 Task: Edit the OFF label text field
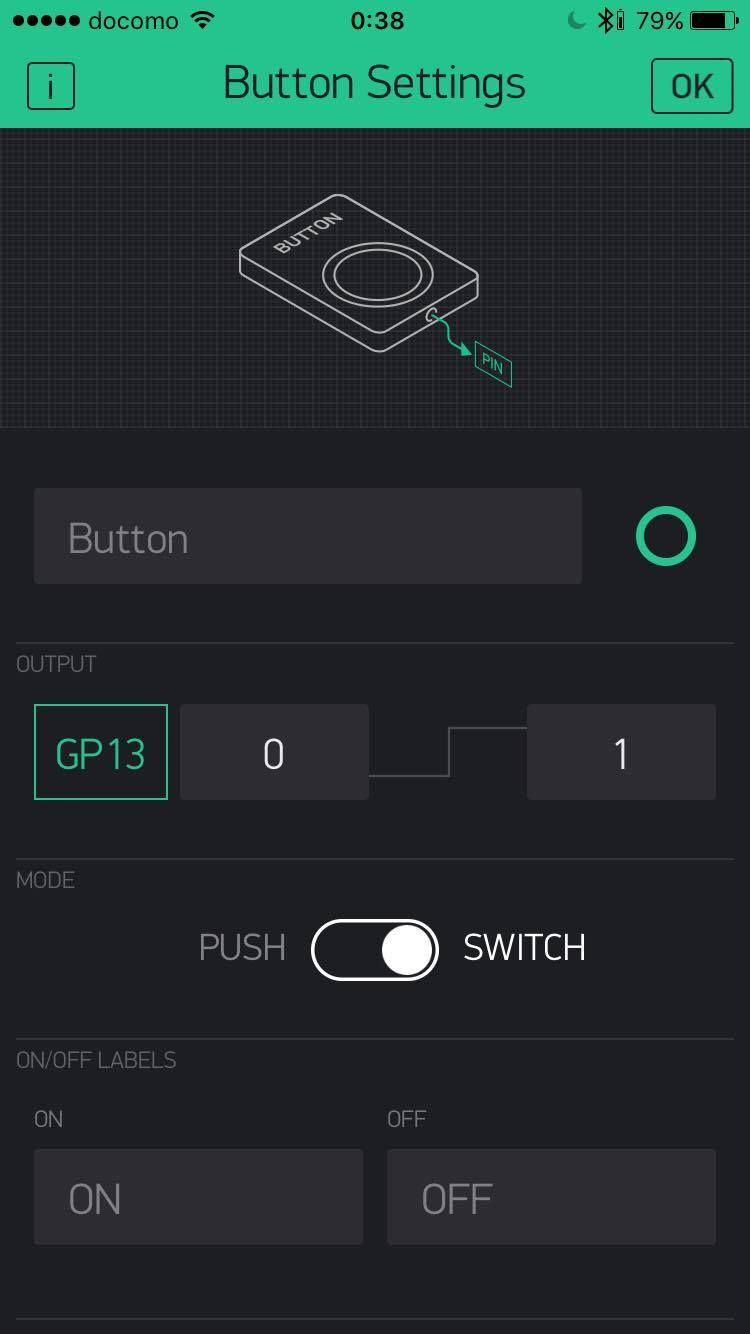pos(551,1197)
